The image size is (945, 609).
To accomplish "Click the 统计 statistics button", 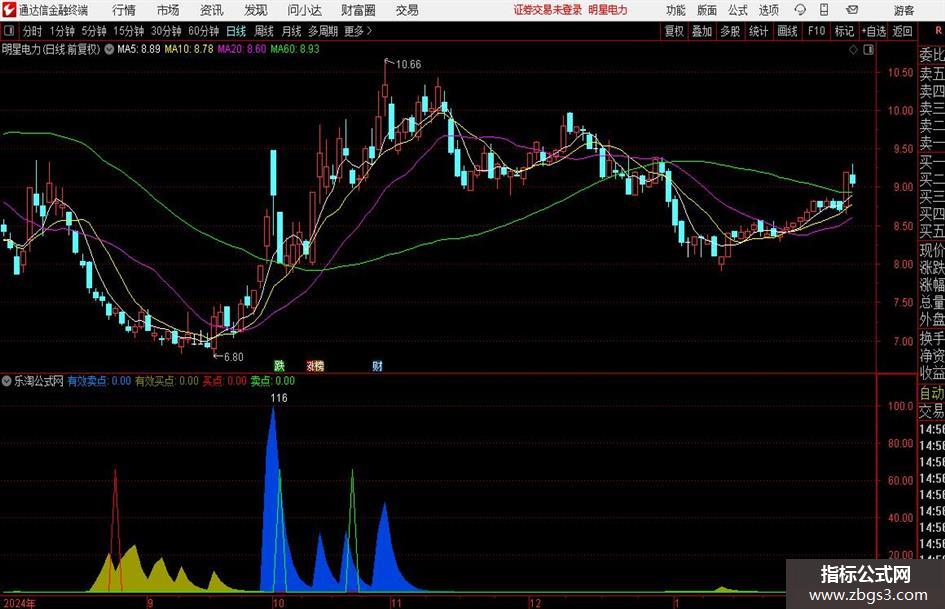I will 759,31.
